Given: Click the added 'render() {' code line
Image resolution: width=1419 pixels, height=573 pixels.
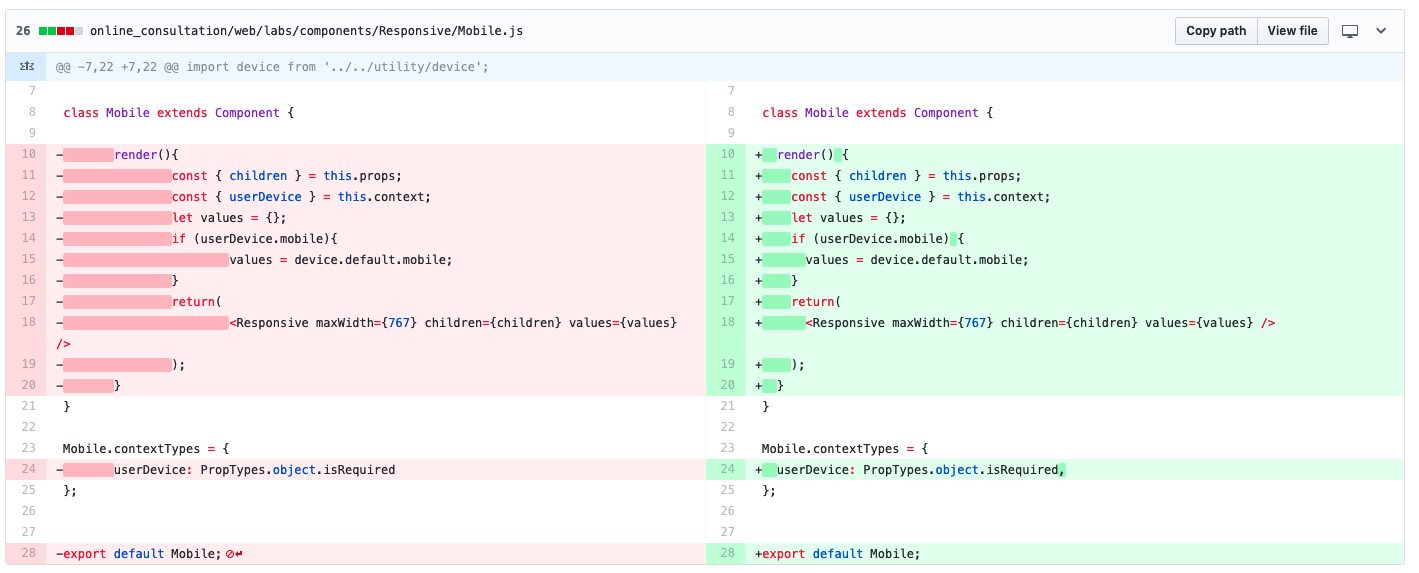Looking at the screenshot, I should 1075,154.
